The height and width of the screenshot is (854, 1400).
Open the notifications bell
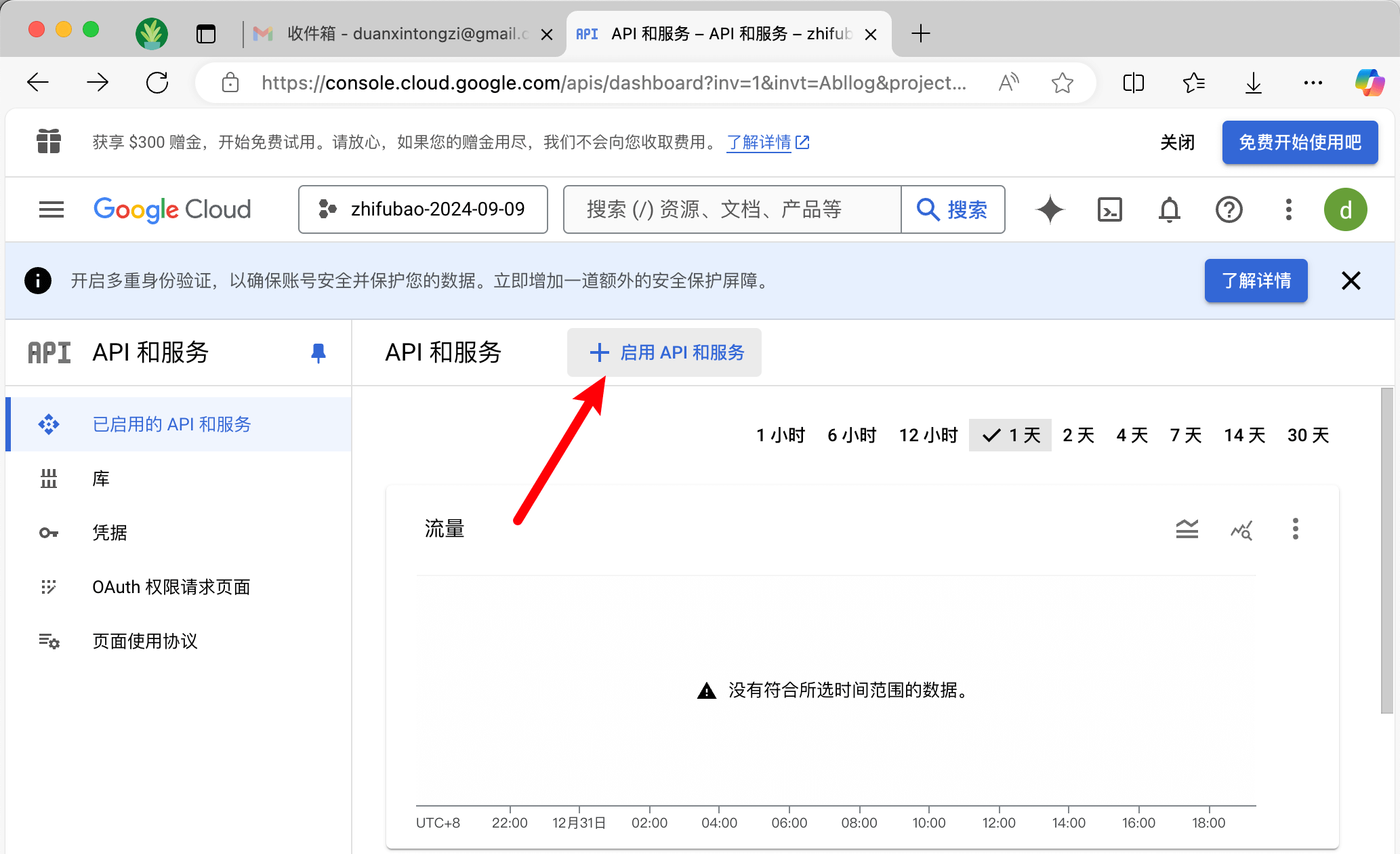pyautogui.click(x=1169, y=209)
